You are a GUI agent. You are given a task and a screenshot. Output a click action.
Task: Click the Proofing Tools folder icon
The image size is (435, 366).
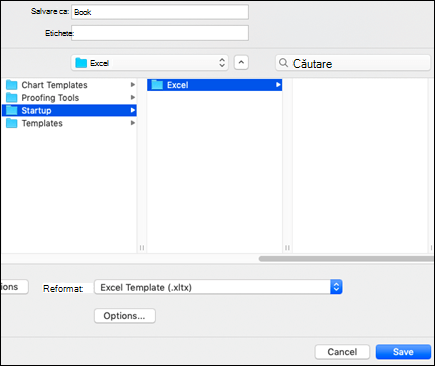pyautogui.click(x=12, y=97)
